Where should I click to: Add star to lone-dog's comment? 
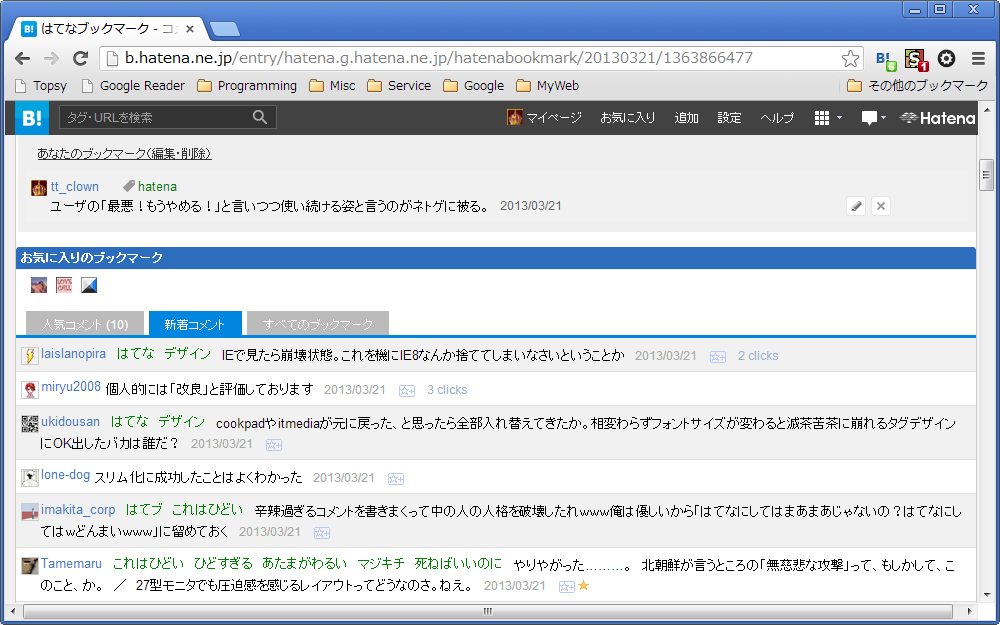(395, 478)
